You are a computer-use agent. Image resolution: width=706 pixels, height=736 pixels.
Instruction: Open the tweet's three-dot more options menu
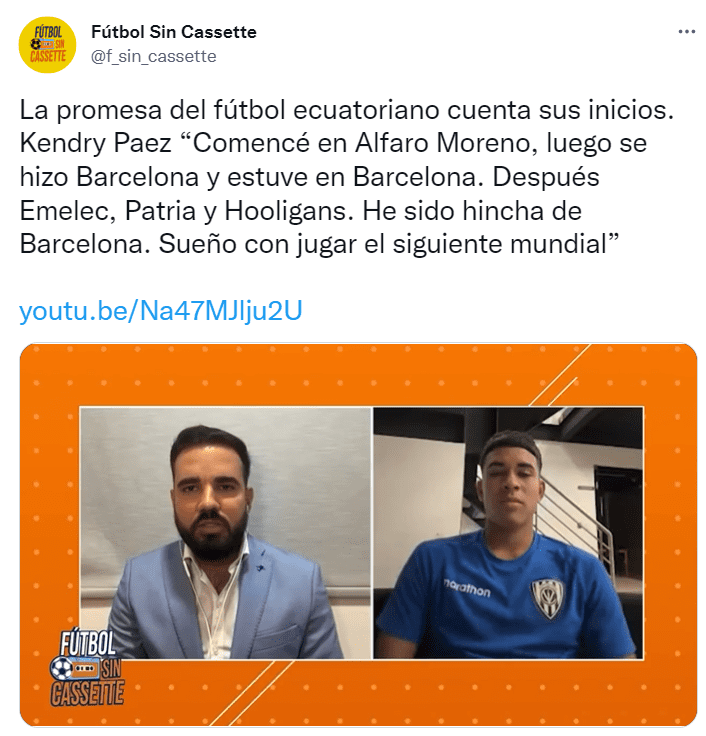pos(687,32)
